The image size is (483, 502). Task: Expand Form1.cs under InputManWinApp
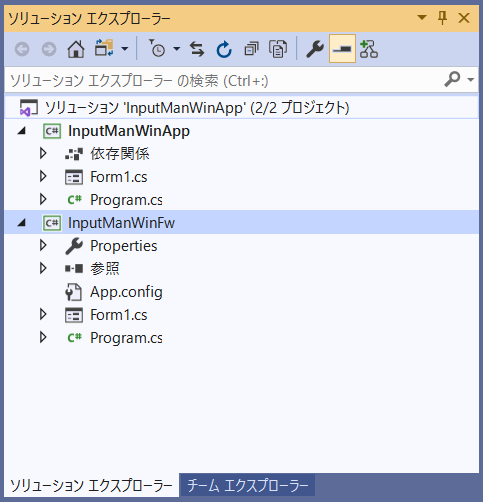43,176
